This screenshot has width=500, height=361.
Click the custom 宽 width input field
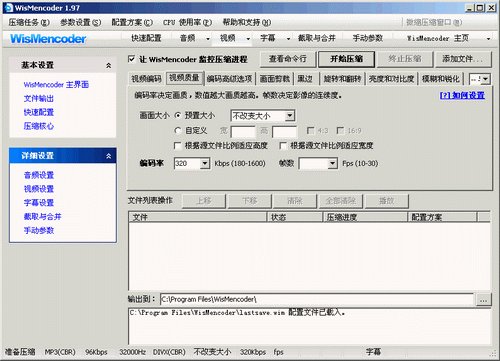[x=243, y=131]
